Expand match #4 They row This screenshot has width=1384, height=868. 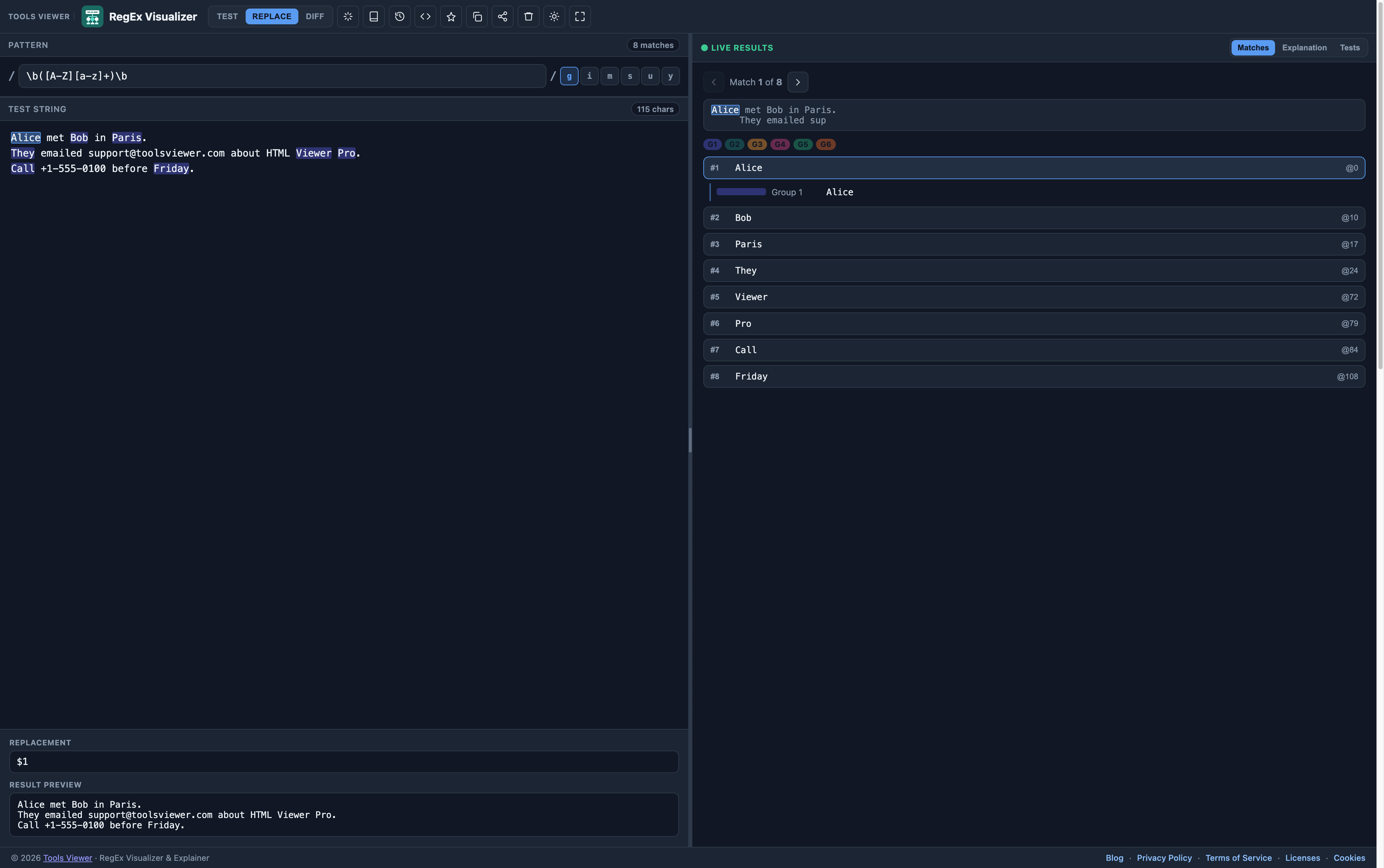(x=1035, y=271)
